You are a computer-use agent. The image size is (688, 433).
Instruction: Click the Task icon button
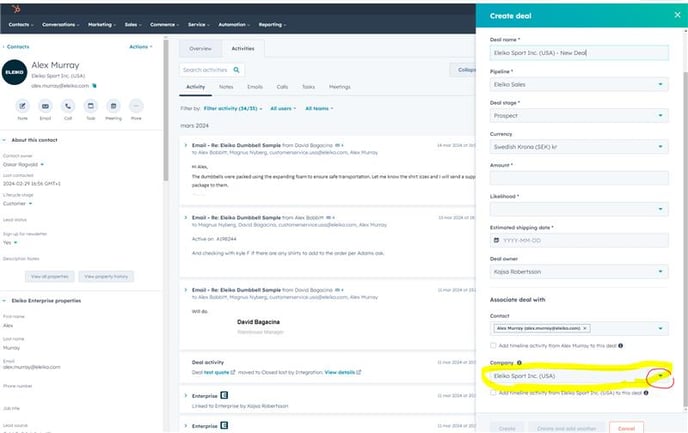pos(91,105)
